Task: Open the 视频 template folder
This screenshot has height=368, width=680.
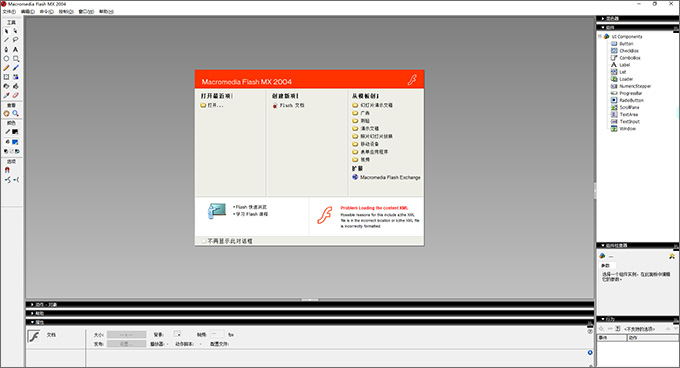Action: point(361,160)
